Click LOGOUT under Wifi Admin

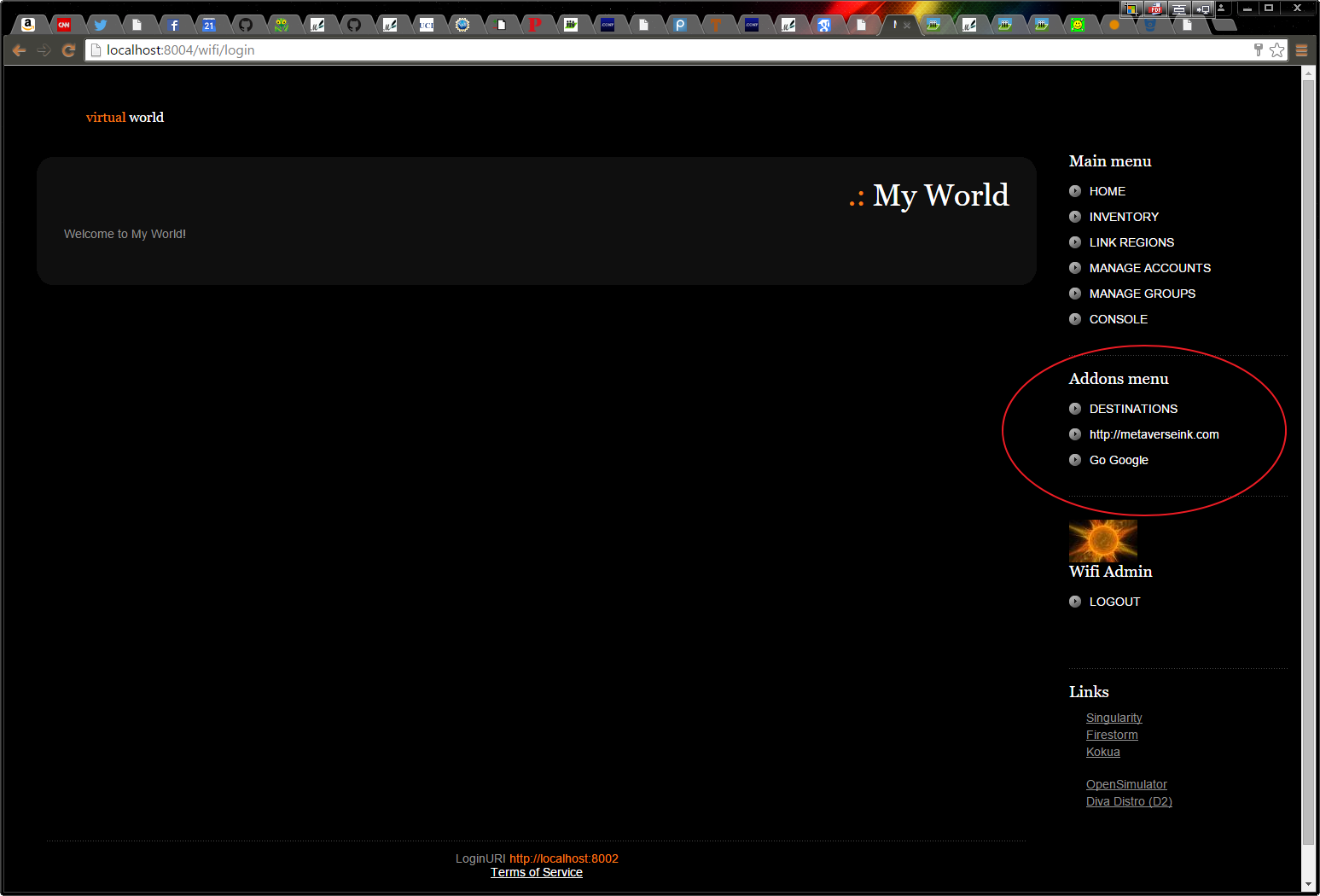pyautogui.click(x=1114, y=602)
